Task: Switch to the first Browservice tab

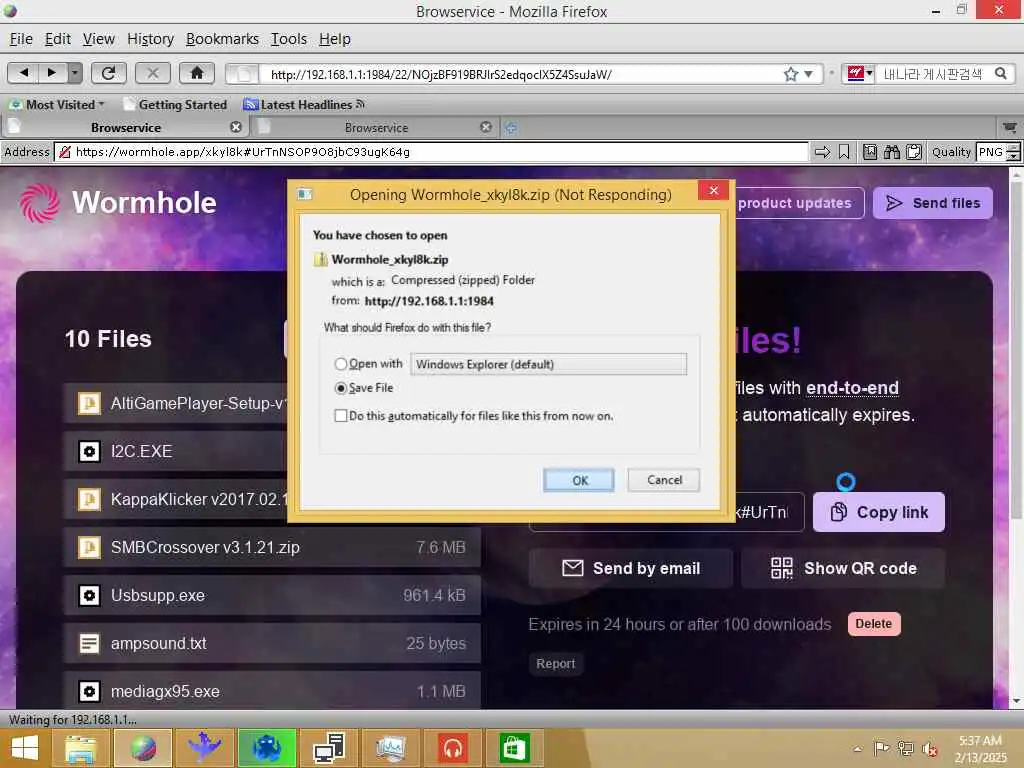Action: click(125, 127)
